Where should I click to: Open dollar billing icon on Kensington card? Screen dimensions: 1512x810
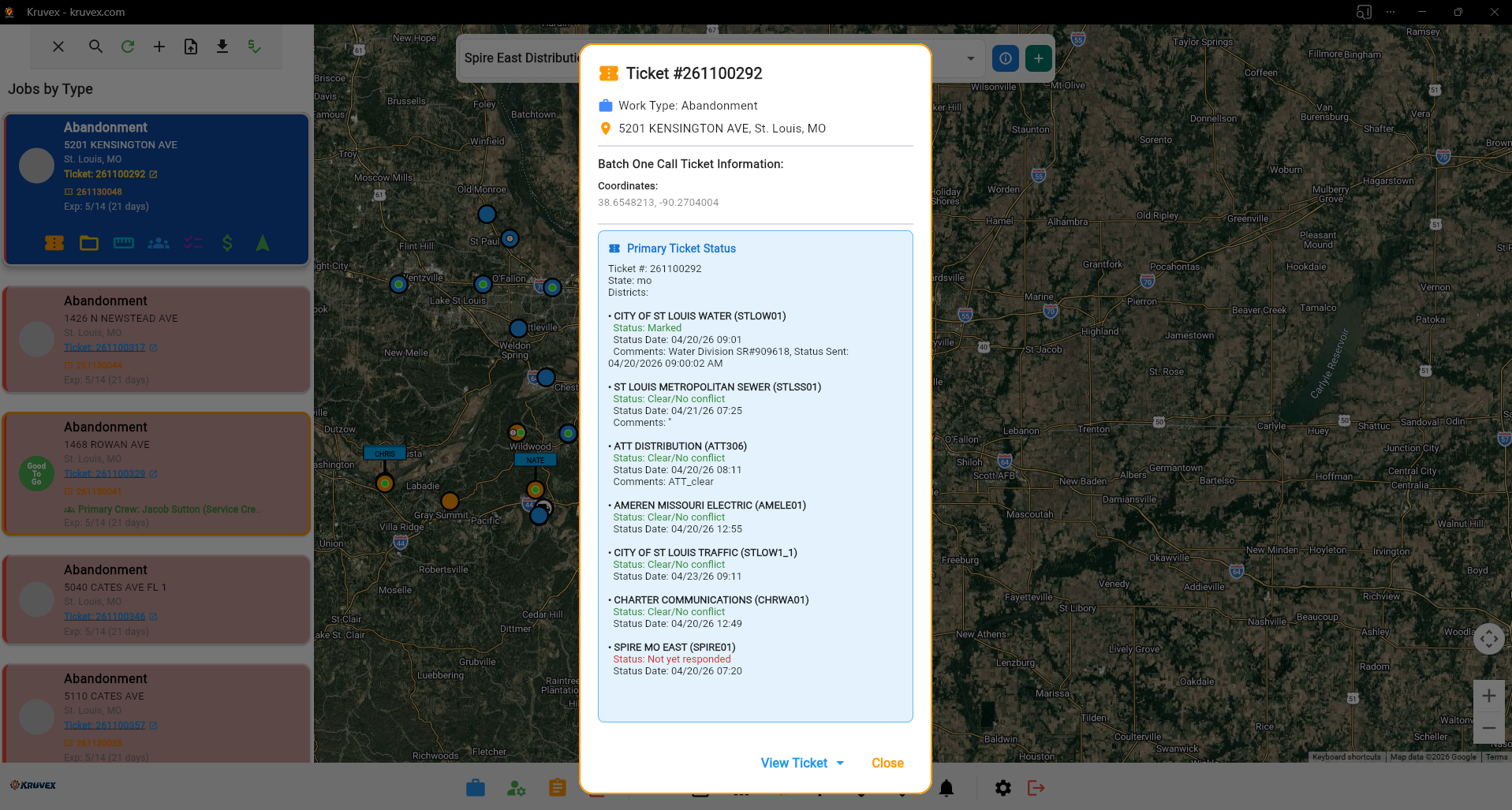coord(227,243)
